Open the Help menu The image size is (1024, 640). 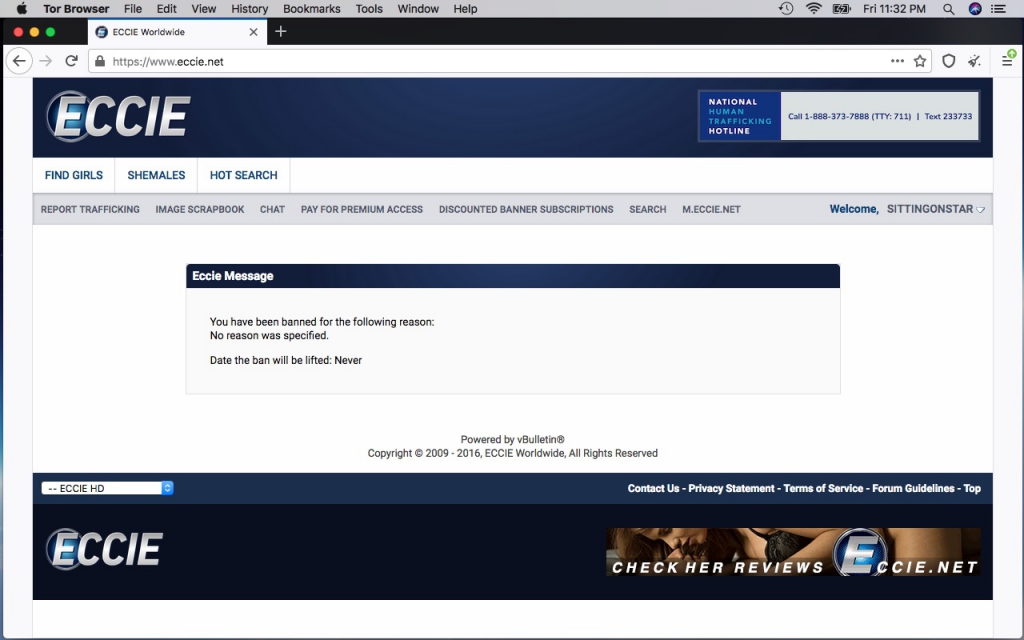coord(465,8)
